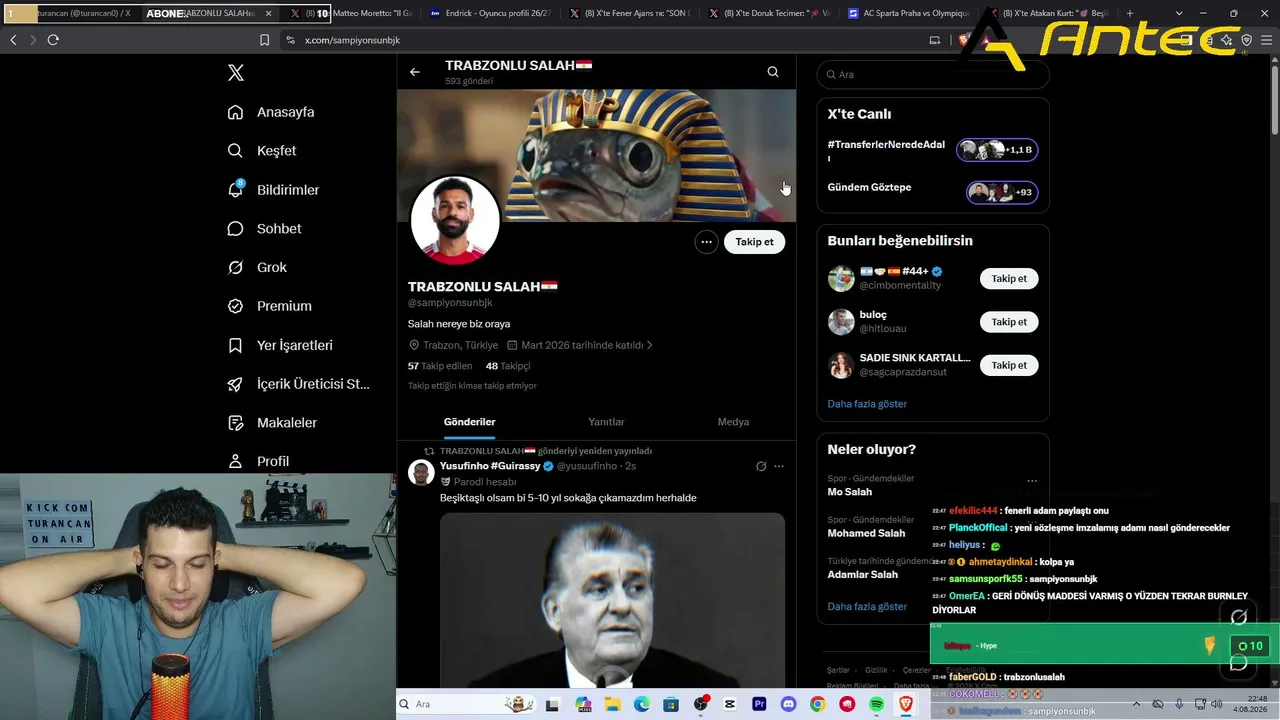The image size is (1280, 720).
Task: Open Keşfet from the sidebar
Action: pyautogui.click(x=262, y=151)
